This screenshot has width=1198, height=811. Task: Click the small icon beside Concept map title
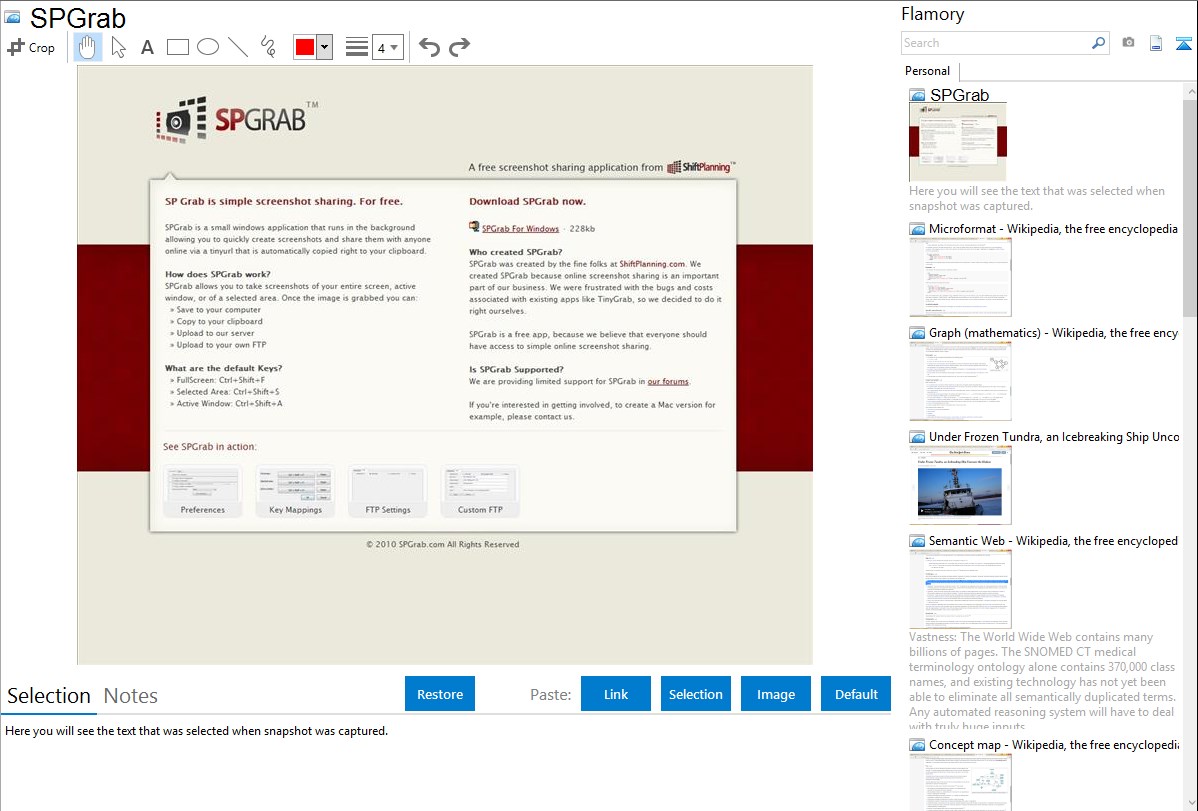pyautogui.click(x=917, y=745)
